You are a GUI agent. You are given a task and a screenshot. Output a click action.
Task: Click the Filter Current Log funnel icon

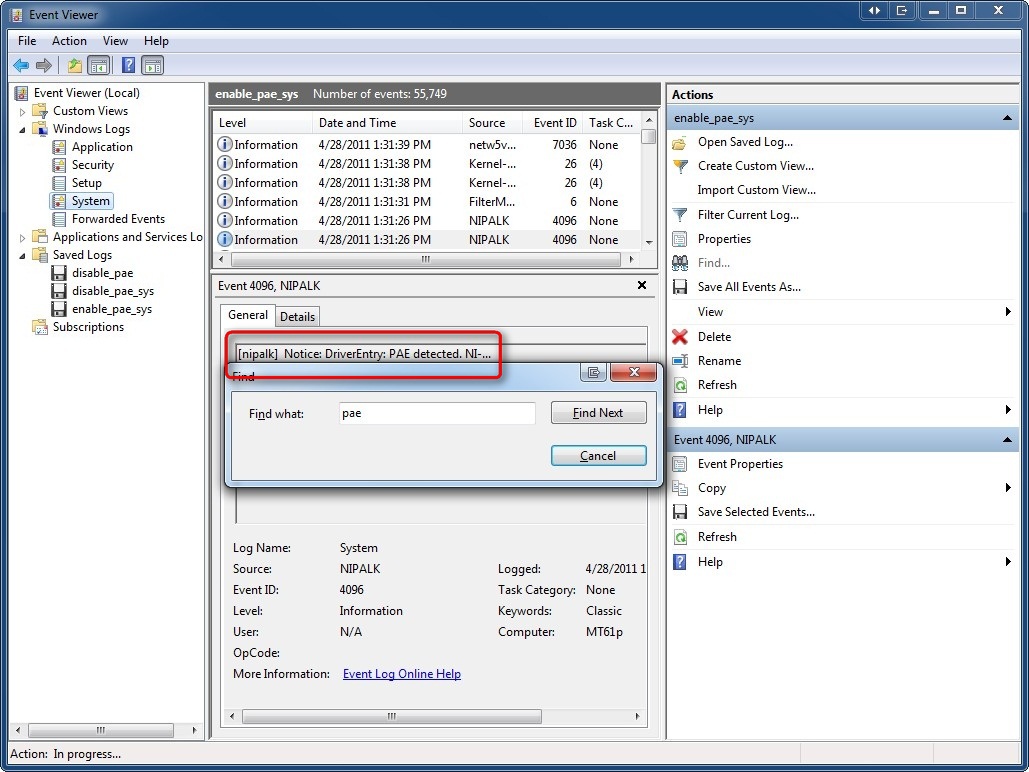pos(680,215)
